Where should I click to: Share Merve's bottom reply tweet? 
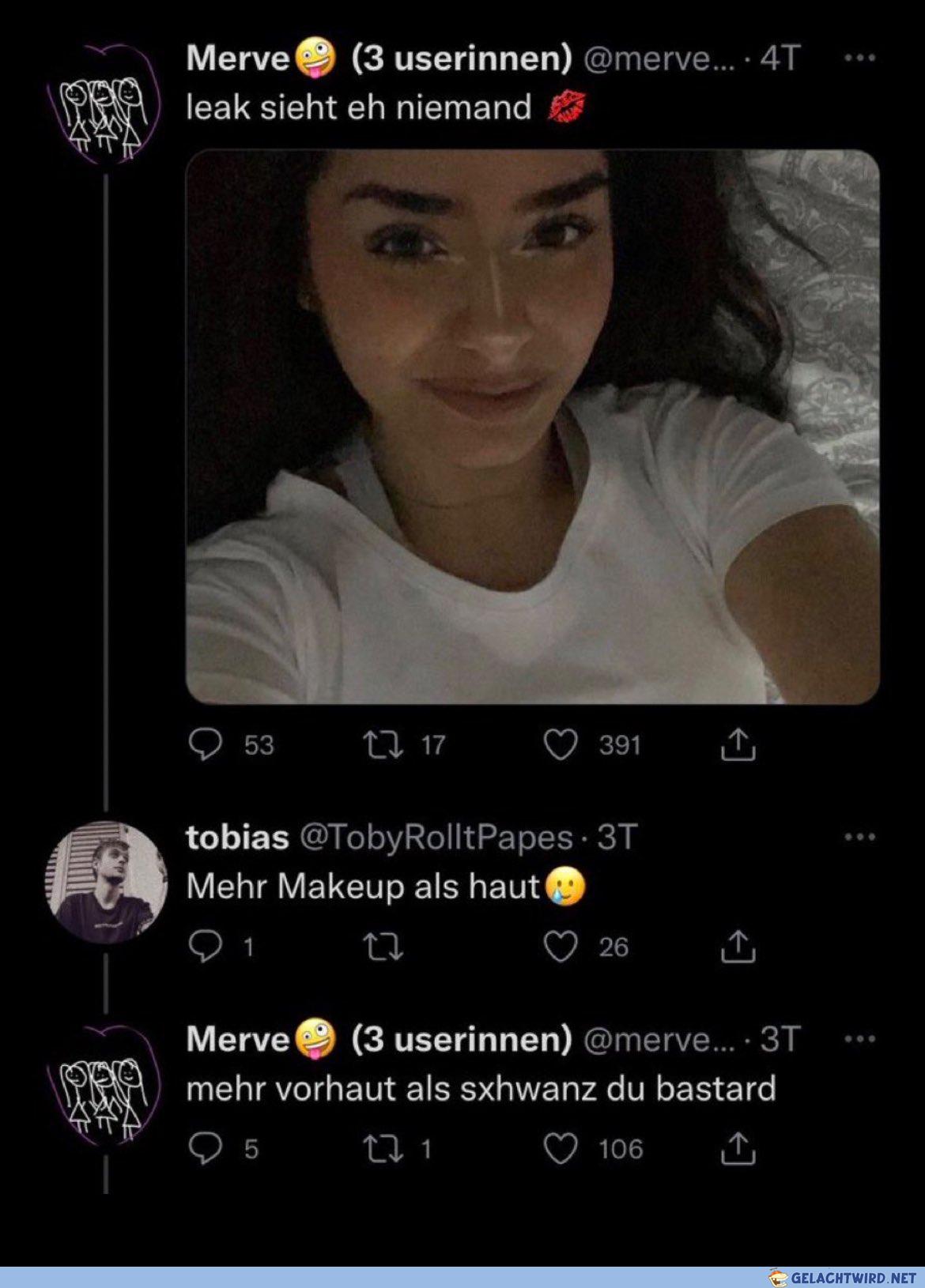pos(738,1148)
